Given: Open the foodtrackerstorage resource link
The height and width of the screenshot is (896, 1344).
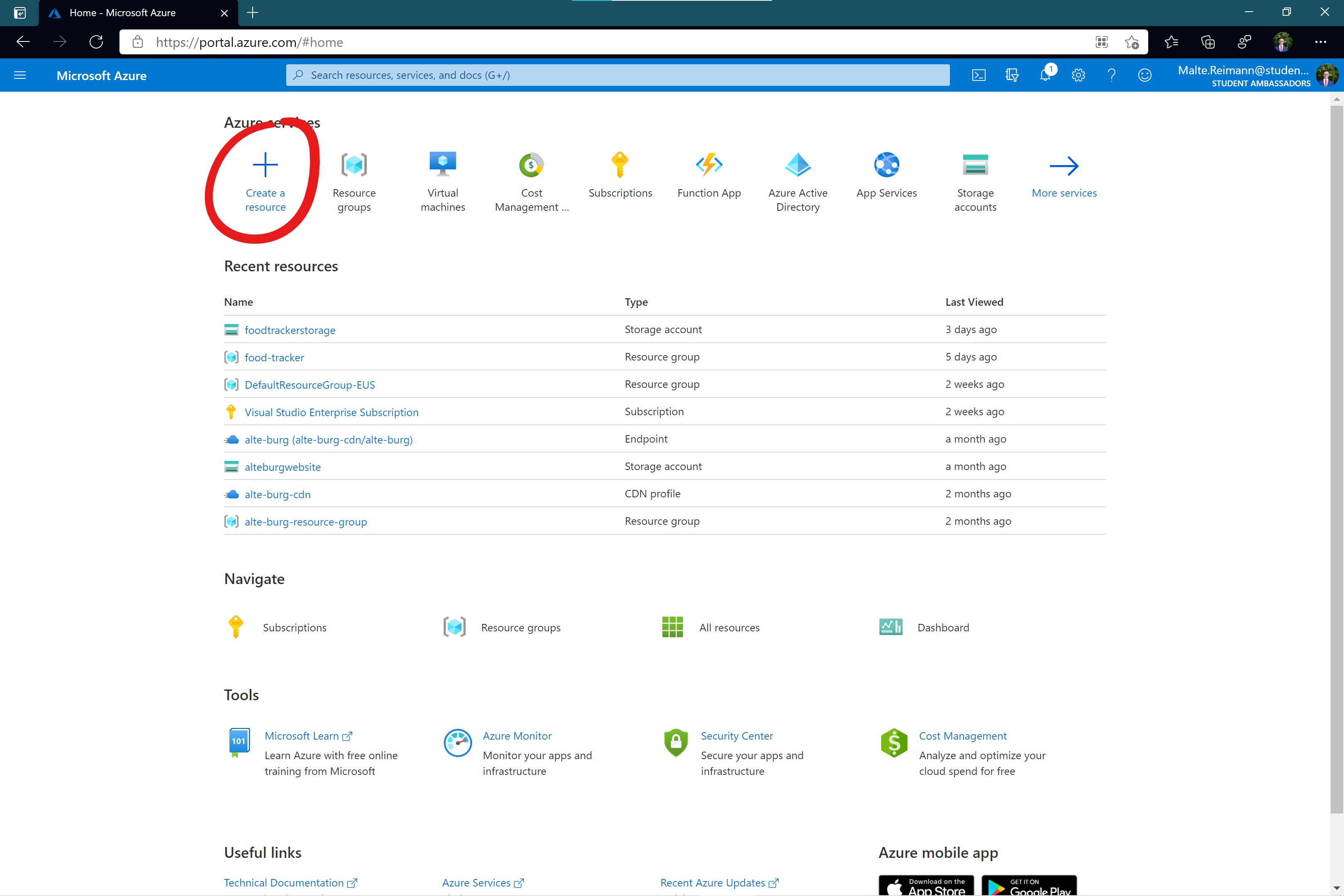Looking at the screenshot, I should [x=290, y=330].
